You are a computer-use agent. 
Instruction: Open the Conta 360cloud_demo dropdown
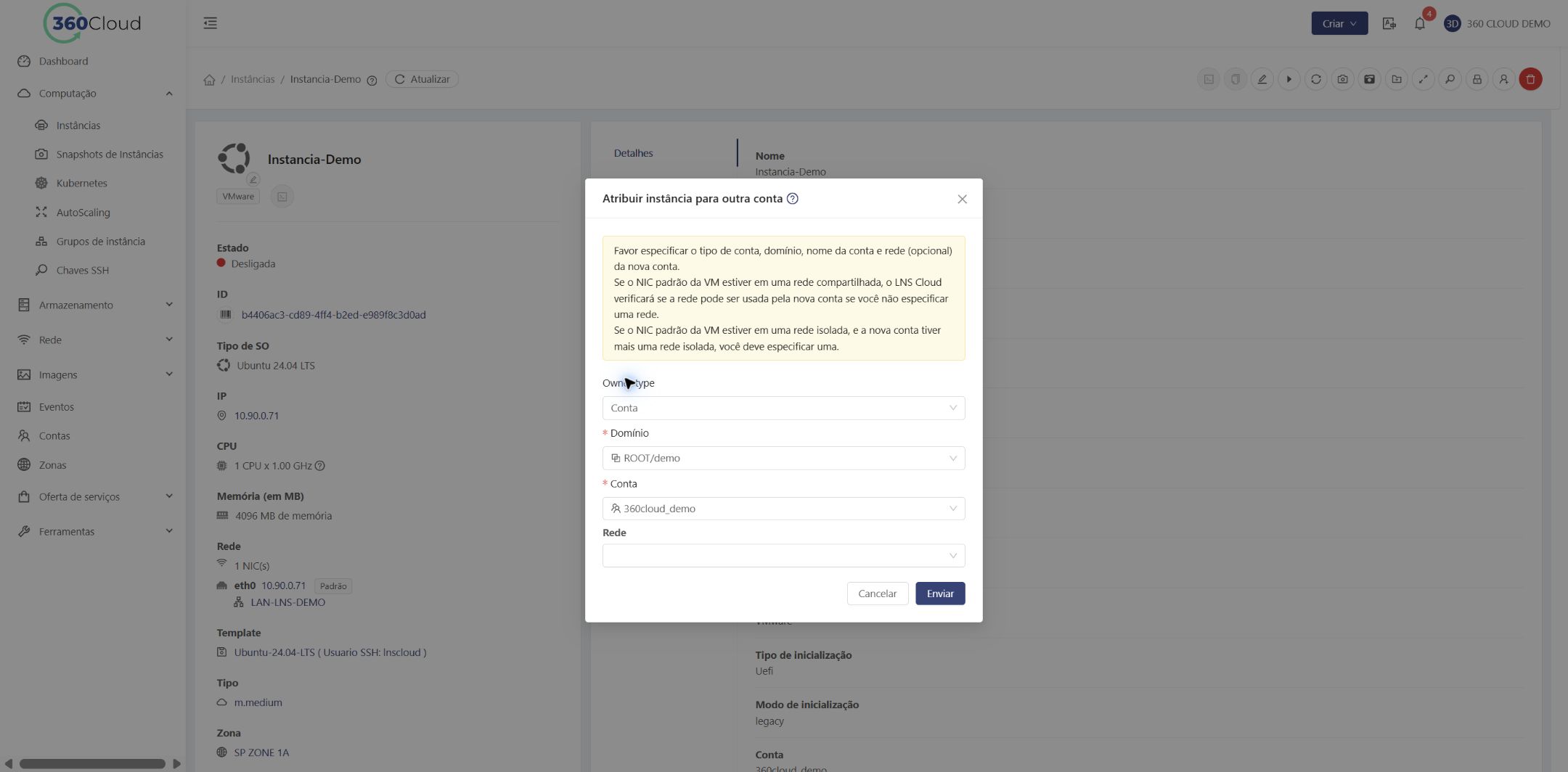click(783, 509)
